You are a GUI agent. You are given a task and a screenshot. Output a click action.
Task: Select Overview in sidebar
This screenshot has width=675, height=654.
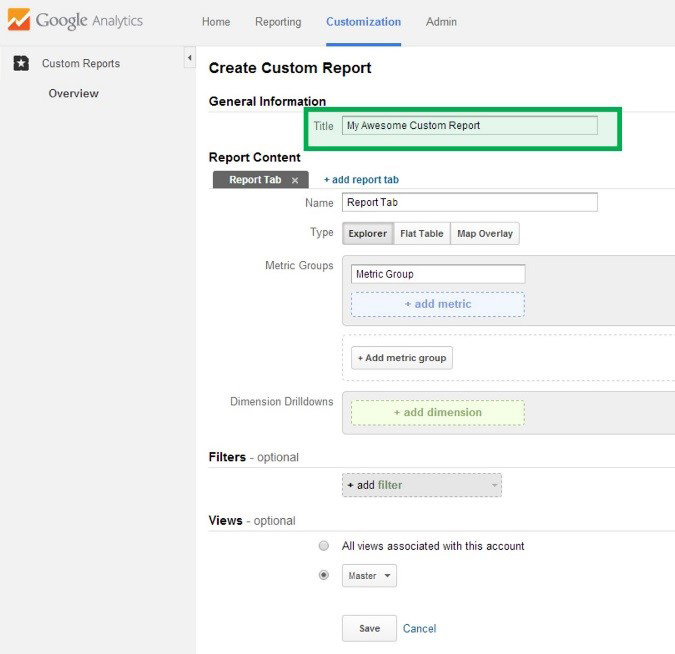[74, 93]
